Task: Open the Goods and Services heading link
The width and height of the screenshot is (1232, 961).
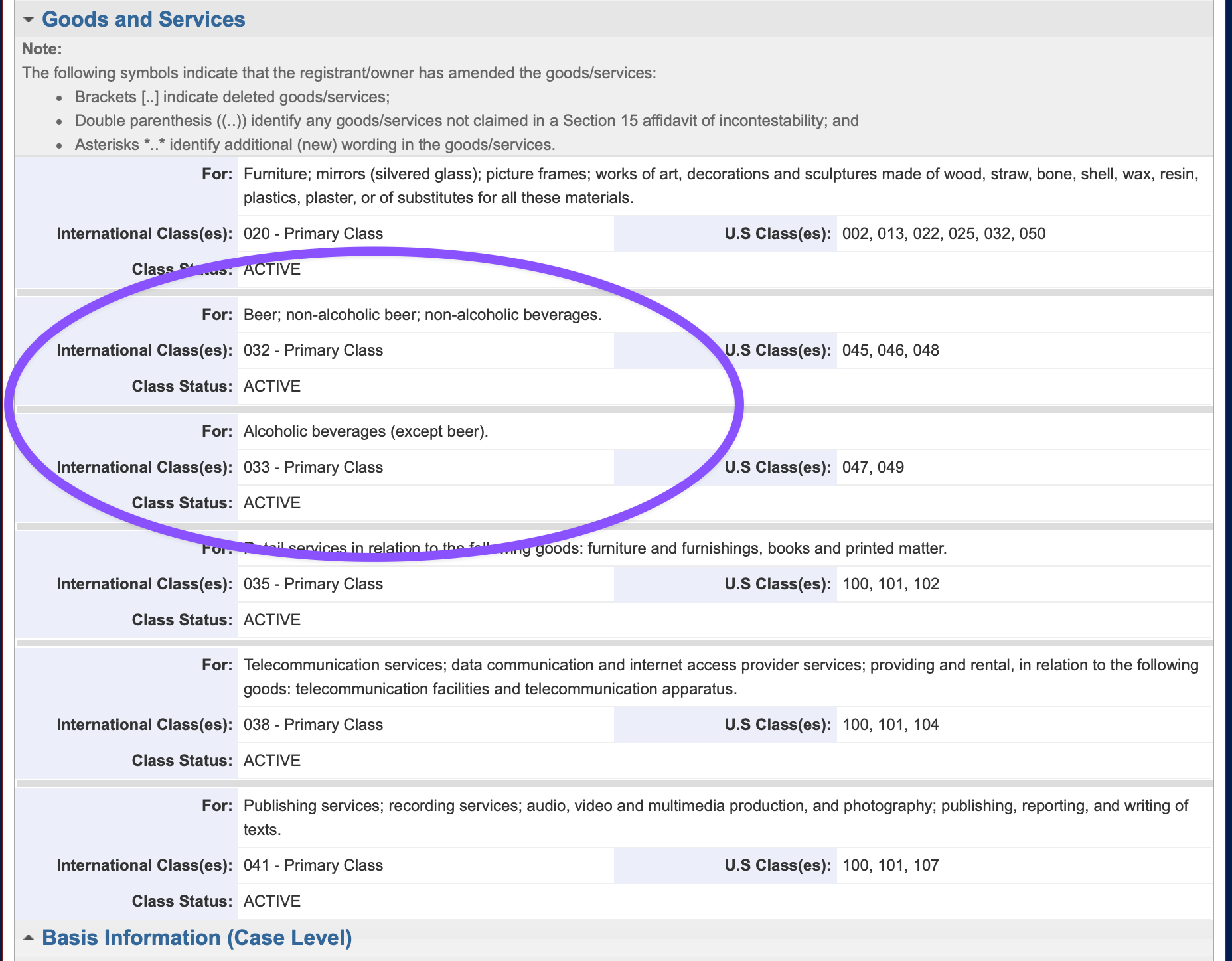Action: point(143,19)
